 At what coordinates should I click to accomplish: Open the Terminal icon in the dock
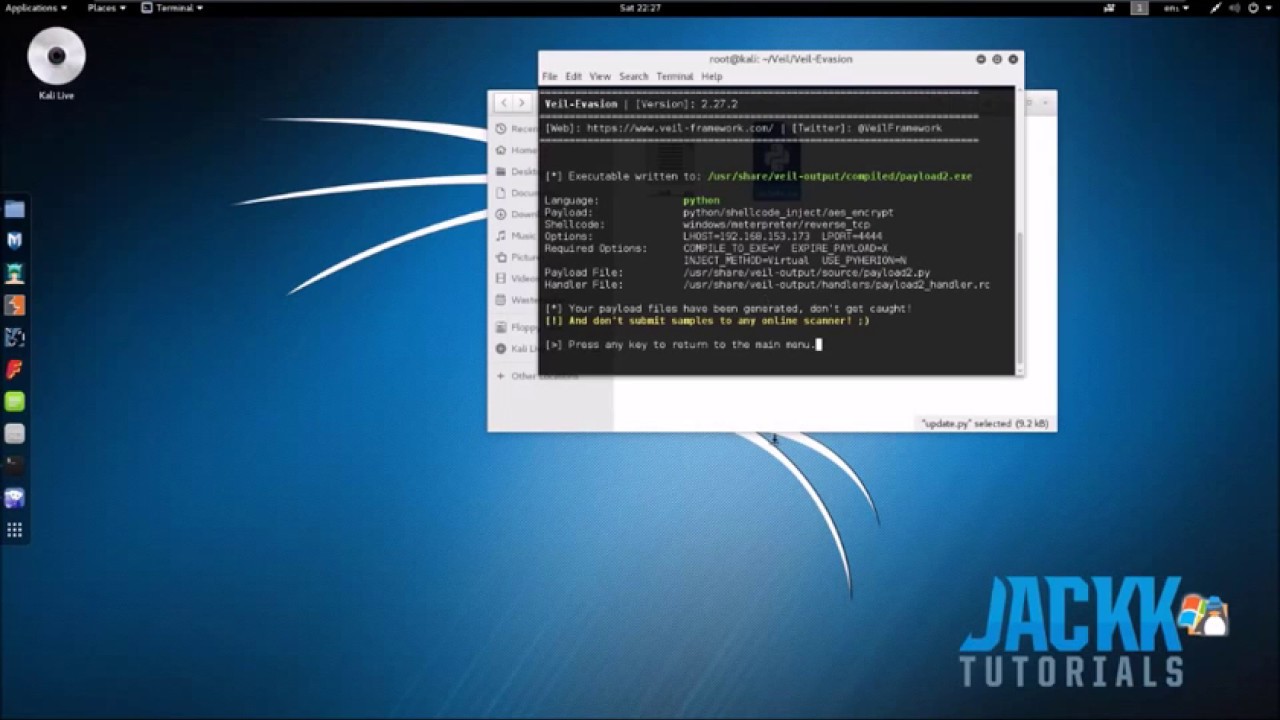(14, 465)
